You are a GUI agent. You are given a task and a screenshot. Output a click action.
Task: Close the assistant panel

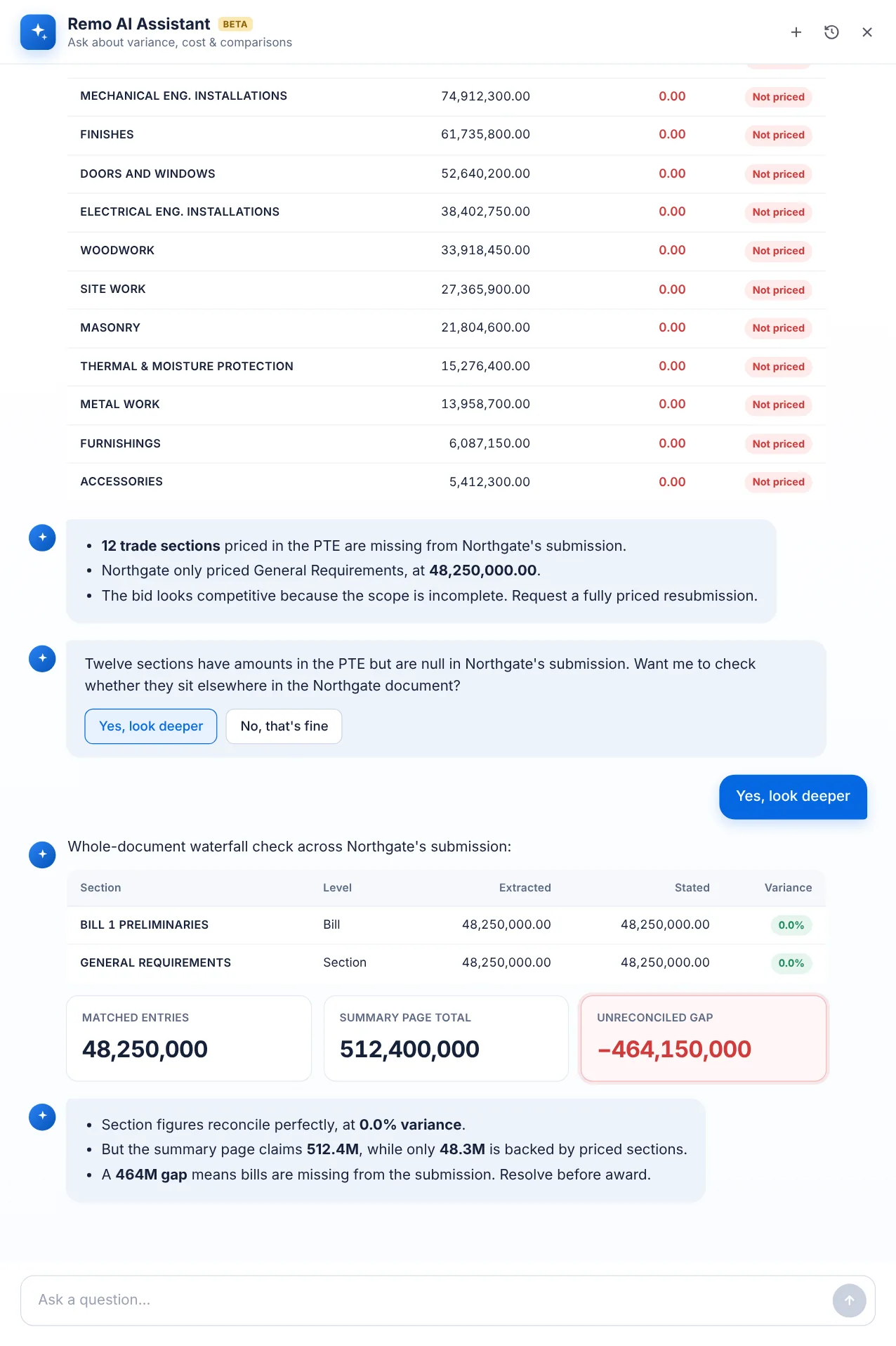coord(867,32)
